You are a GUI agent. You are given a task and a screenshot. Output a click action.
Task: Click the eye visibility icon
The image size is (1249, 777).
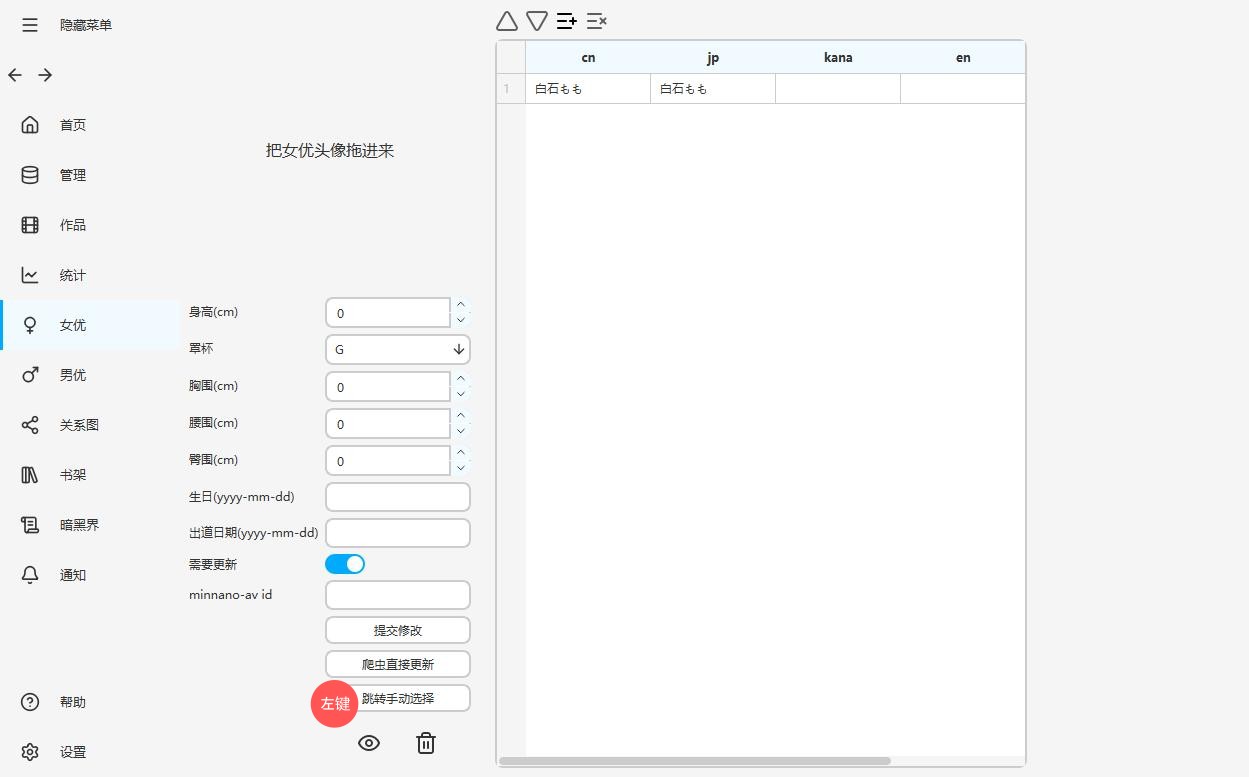pos(369,743)
